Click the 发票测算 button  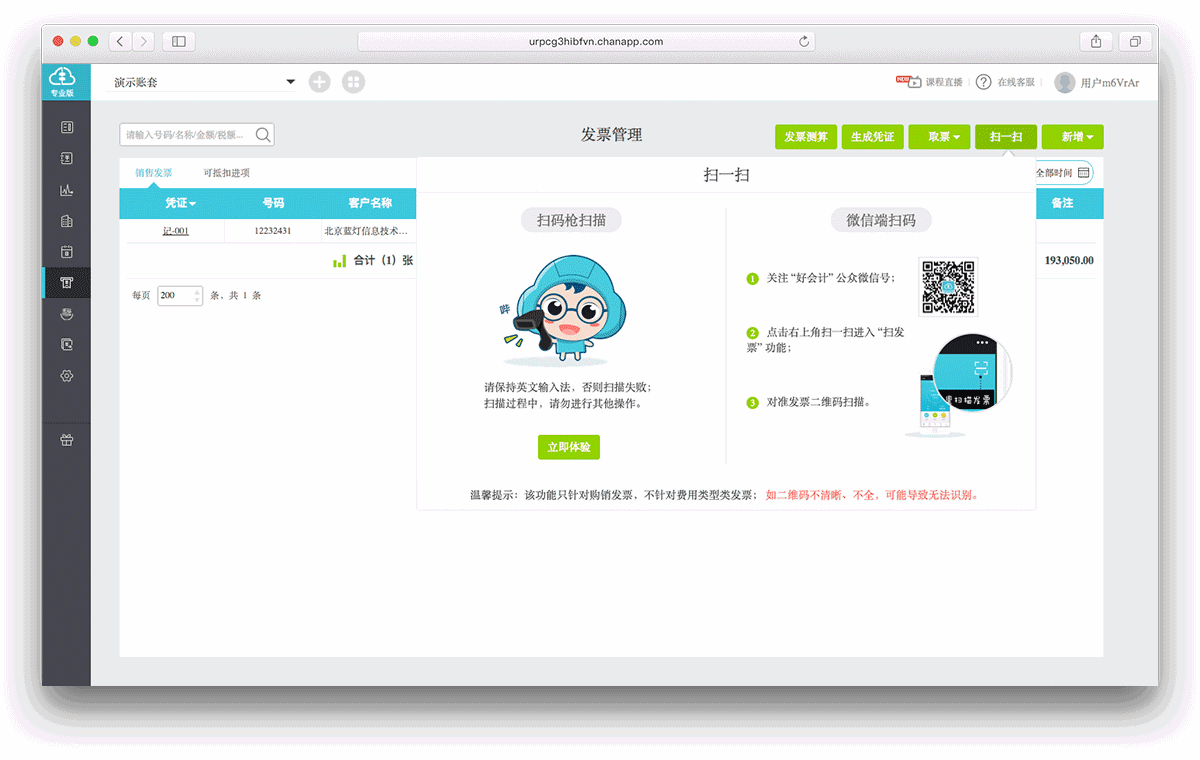(x=805, y=137)
